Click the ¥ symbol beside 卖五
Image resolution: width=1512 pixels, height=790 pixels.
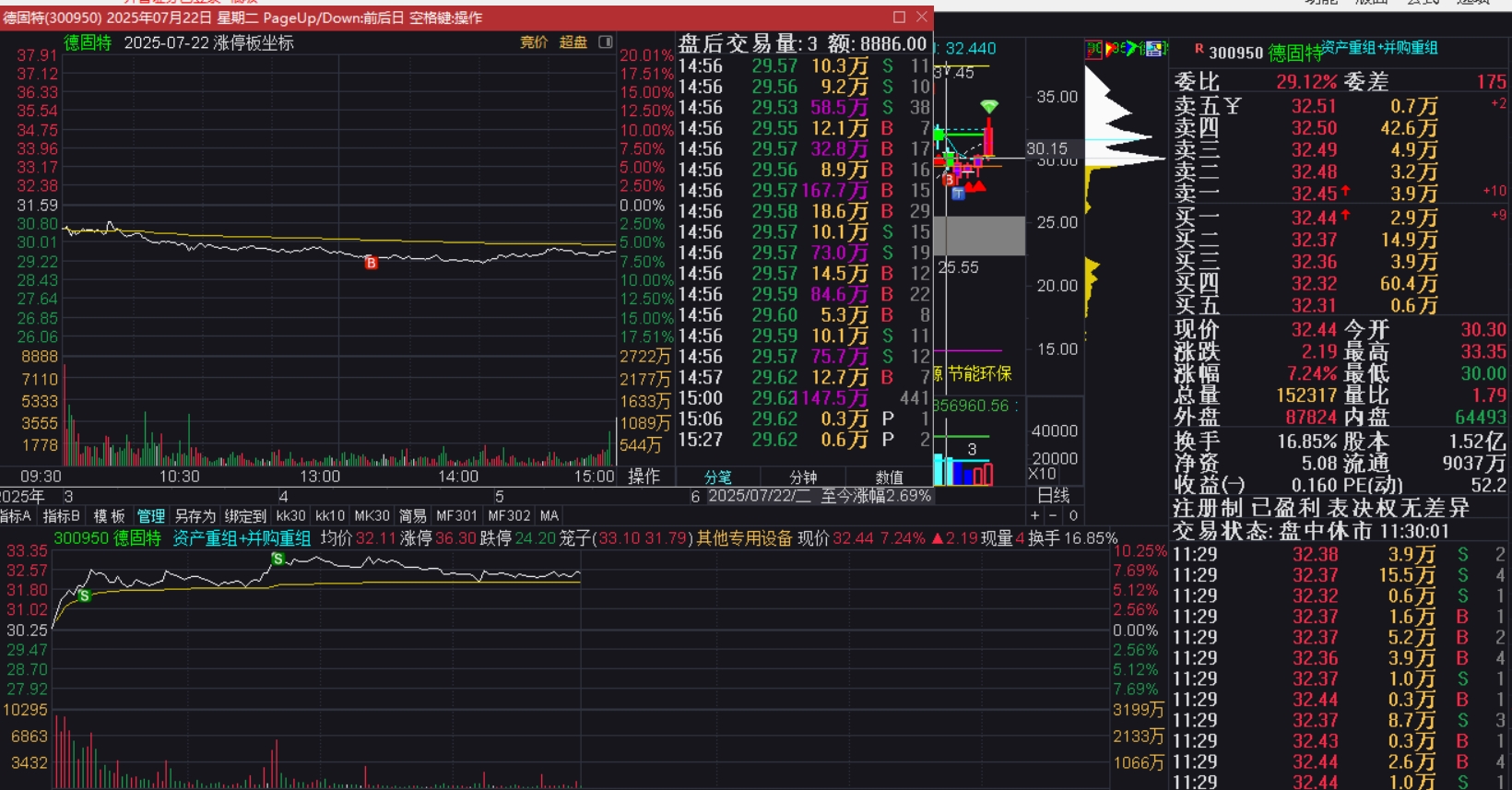pos(1233,106)
